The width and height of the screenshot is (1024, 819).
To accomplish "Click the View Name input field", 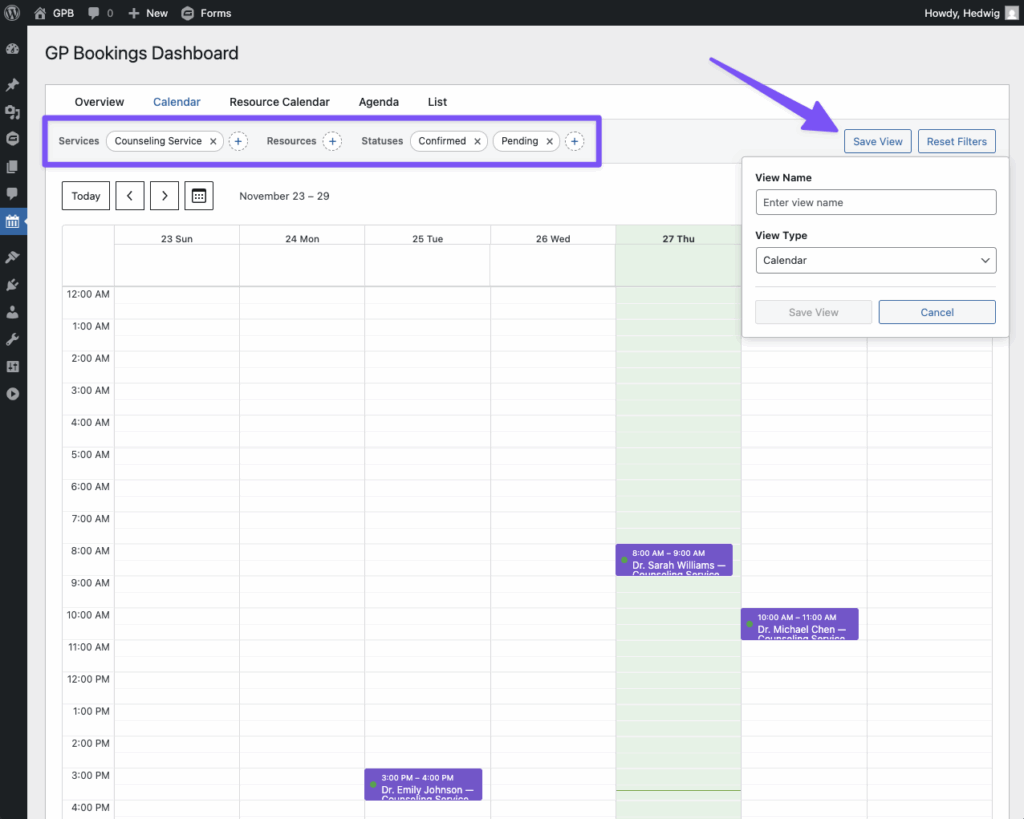I will click(x=875, y=202).
